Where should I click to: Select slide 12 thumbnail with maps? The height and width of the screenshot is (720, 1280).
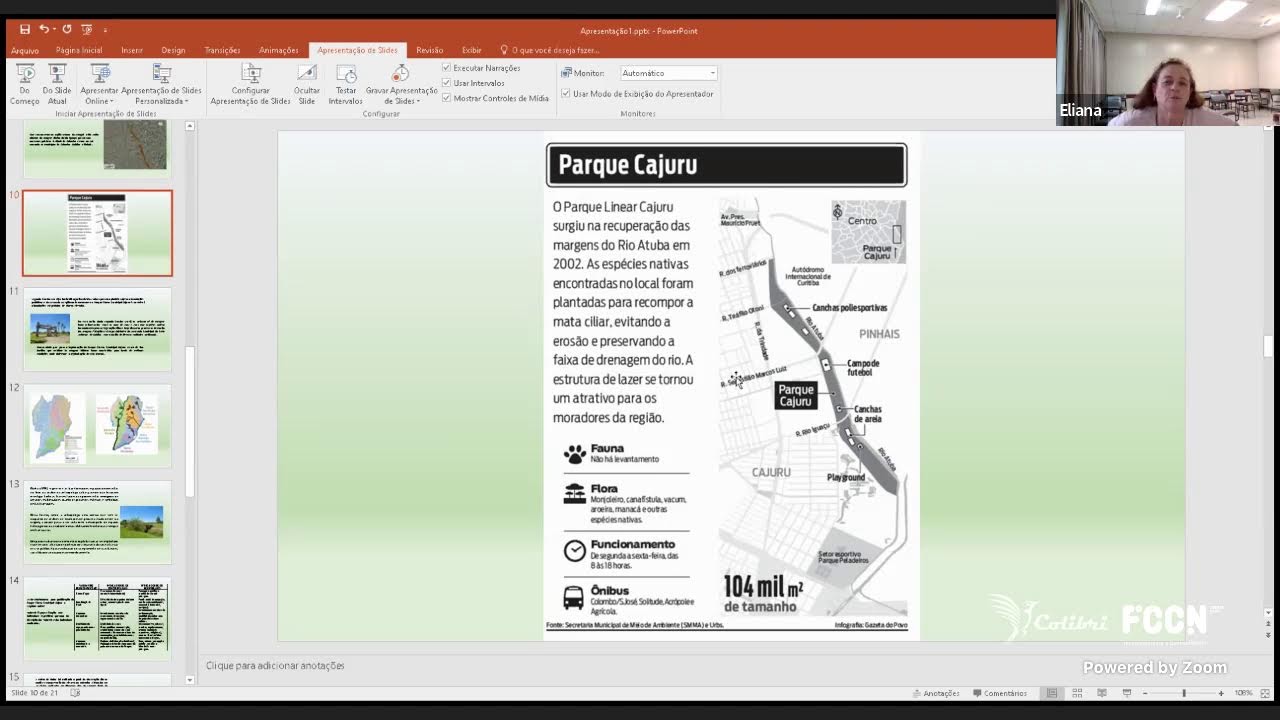point(97,426)
